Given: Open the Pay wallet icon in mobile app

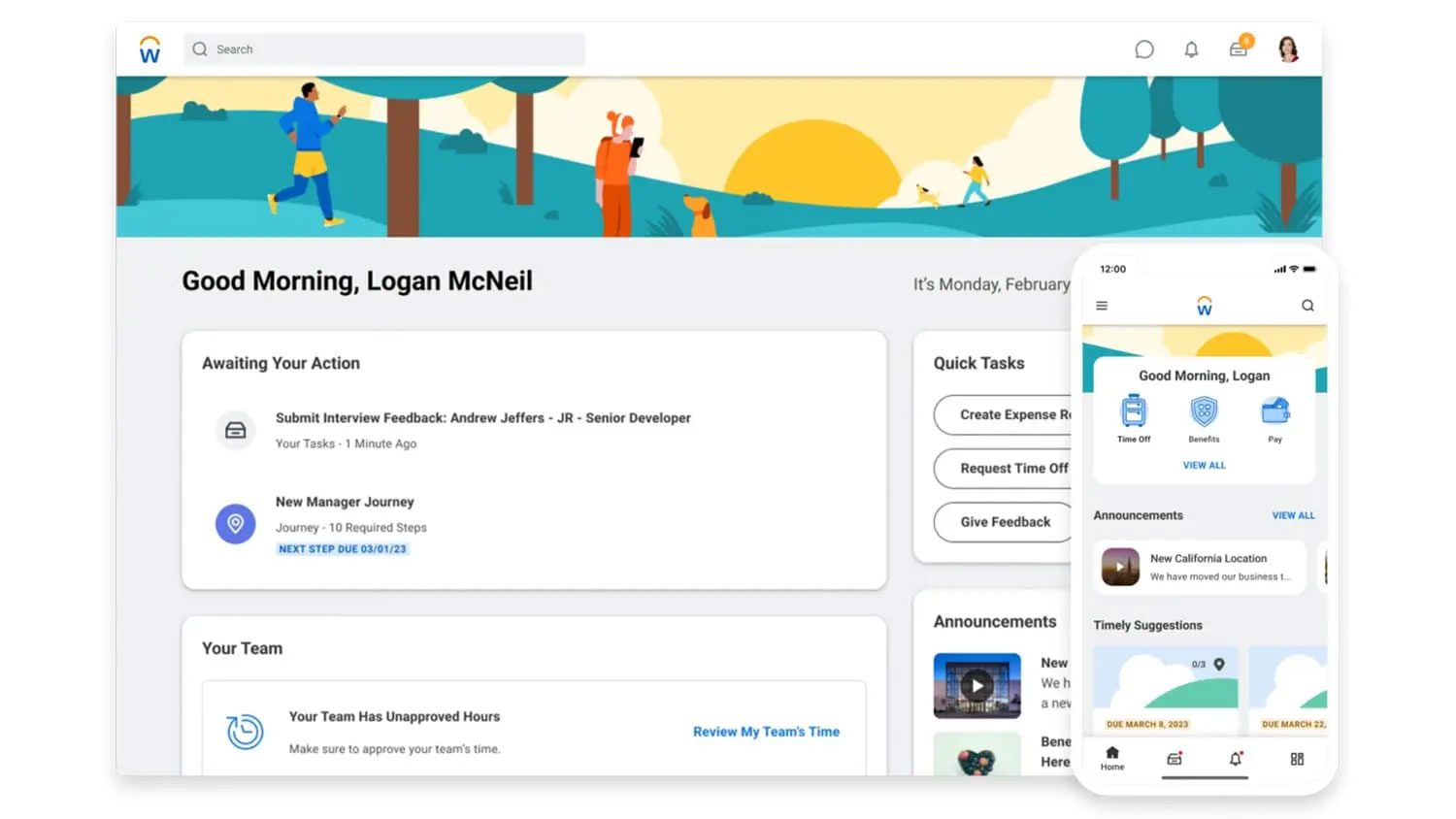Looking at the screenshot, I should (1275, 411).
